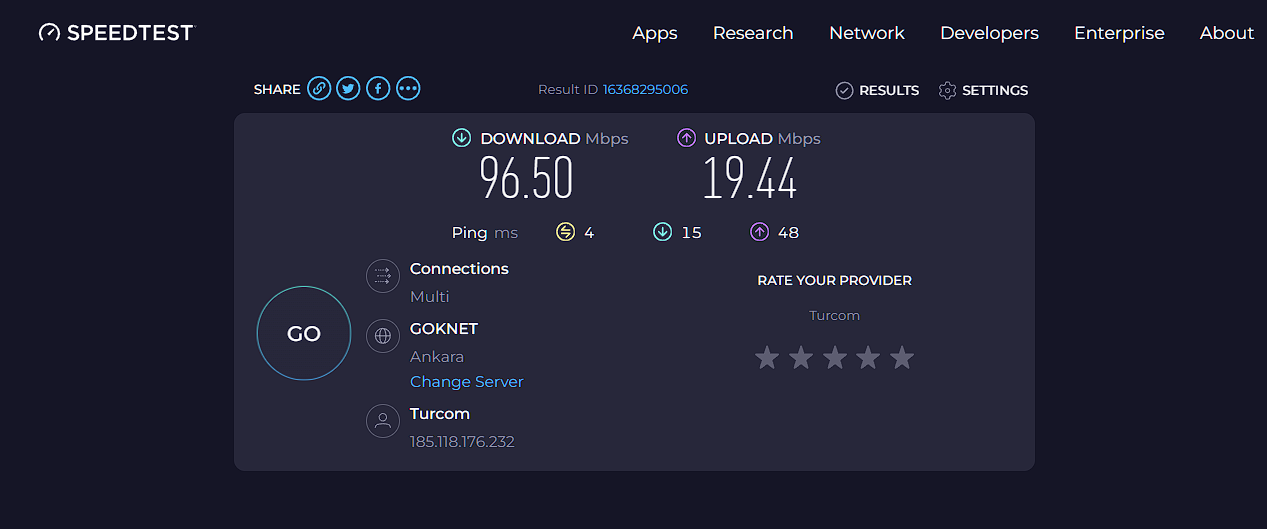Click the Turcom provider name under rating
Viewport: 1267px width, 529px height.
coord(835,316)
